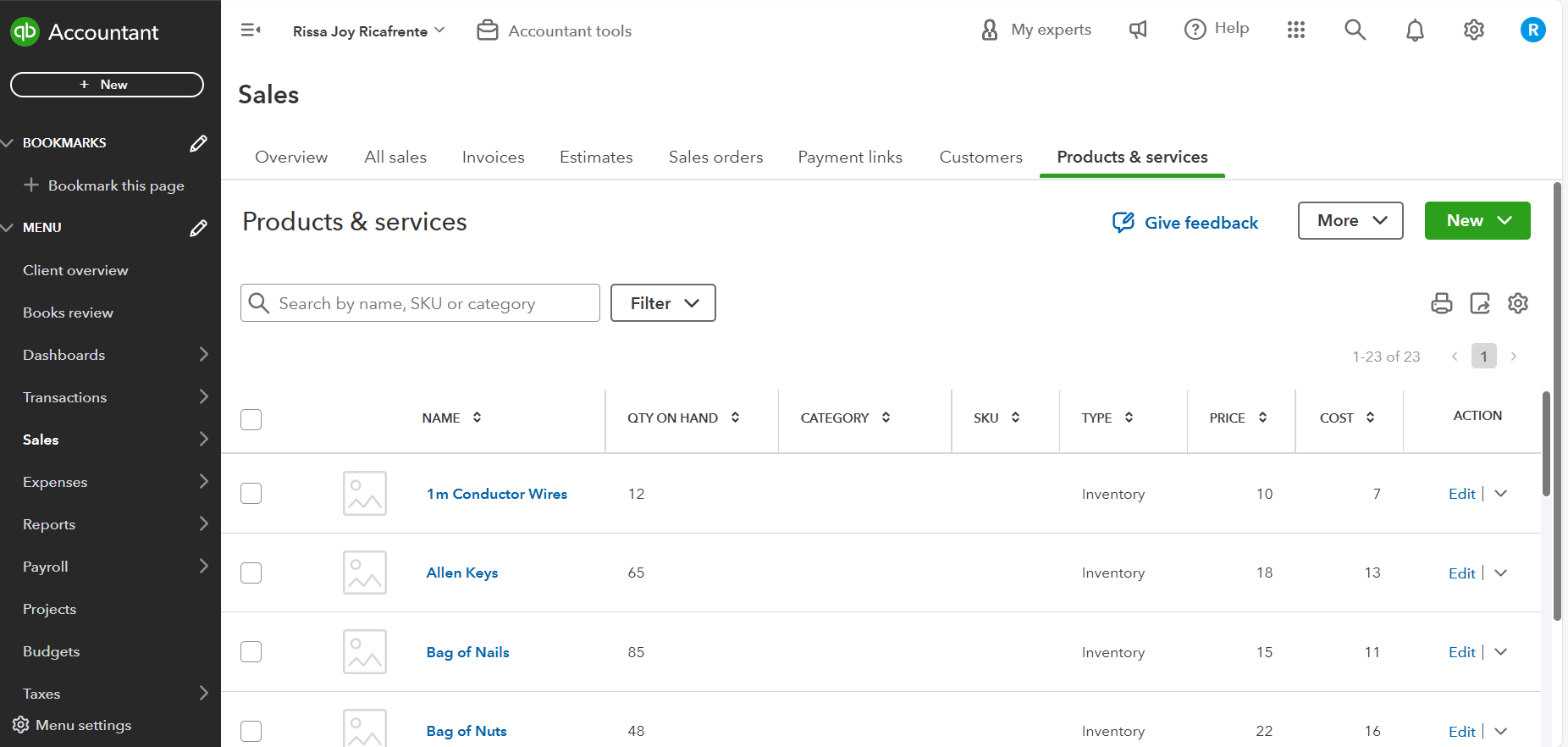
Task: Open the header settings gear
Action: coord(1474,30)
